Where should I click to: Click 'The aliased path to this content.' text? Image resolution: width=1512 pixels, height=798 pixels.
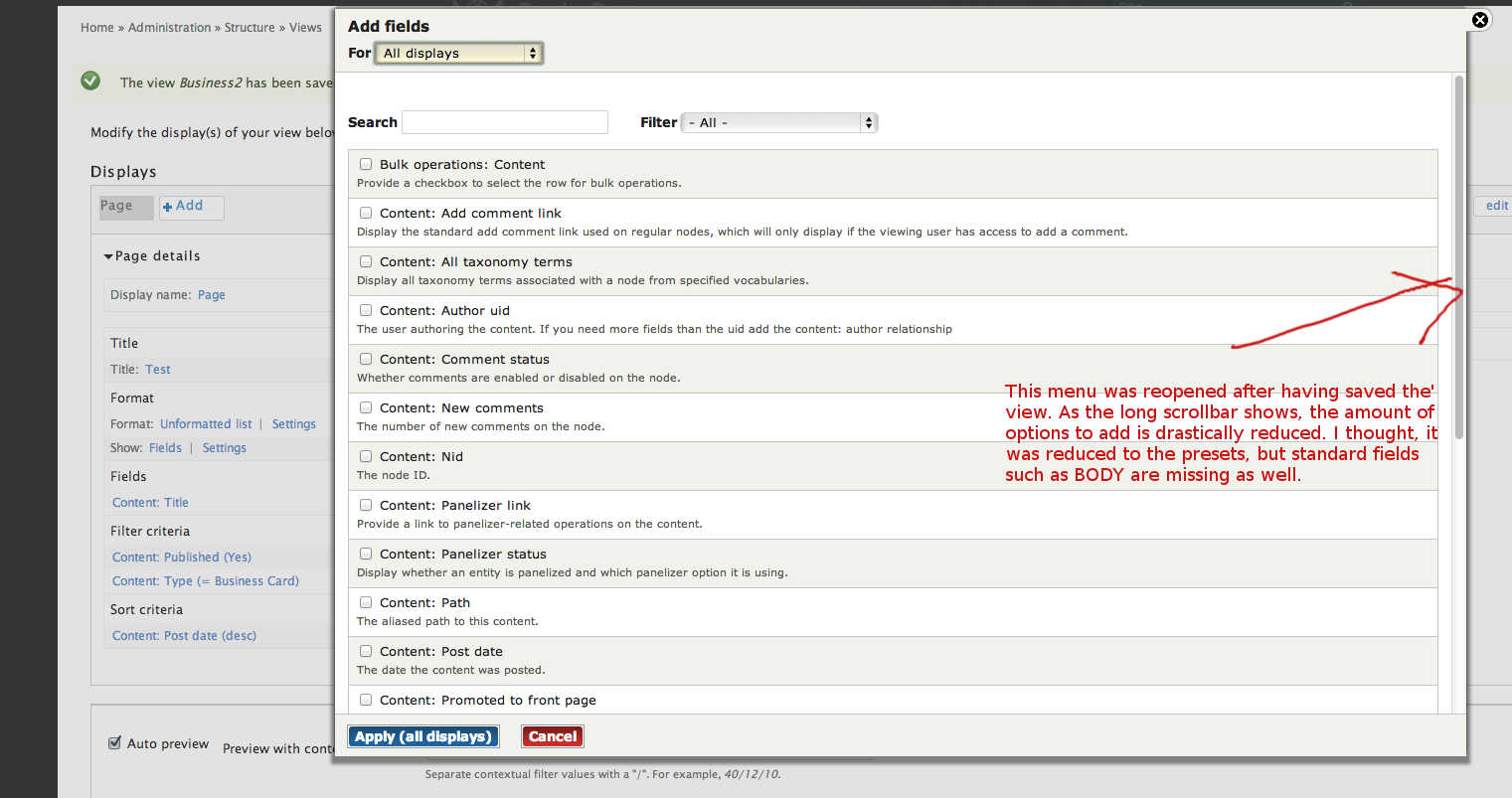[x=447, y=621]
